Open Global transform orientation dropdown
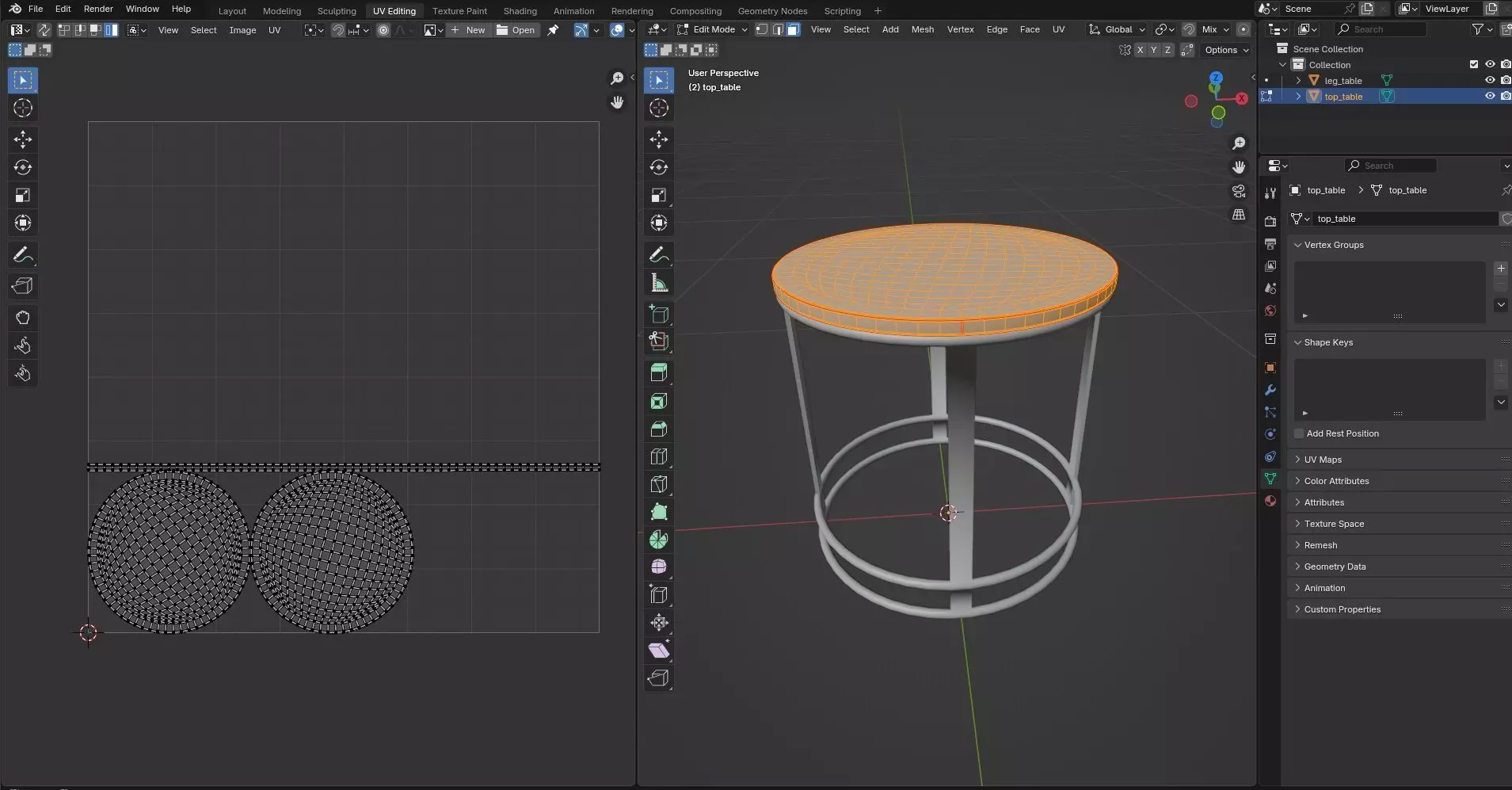This screenshot has width=1512, height=790. [1117, 29]
